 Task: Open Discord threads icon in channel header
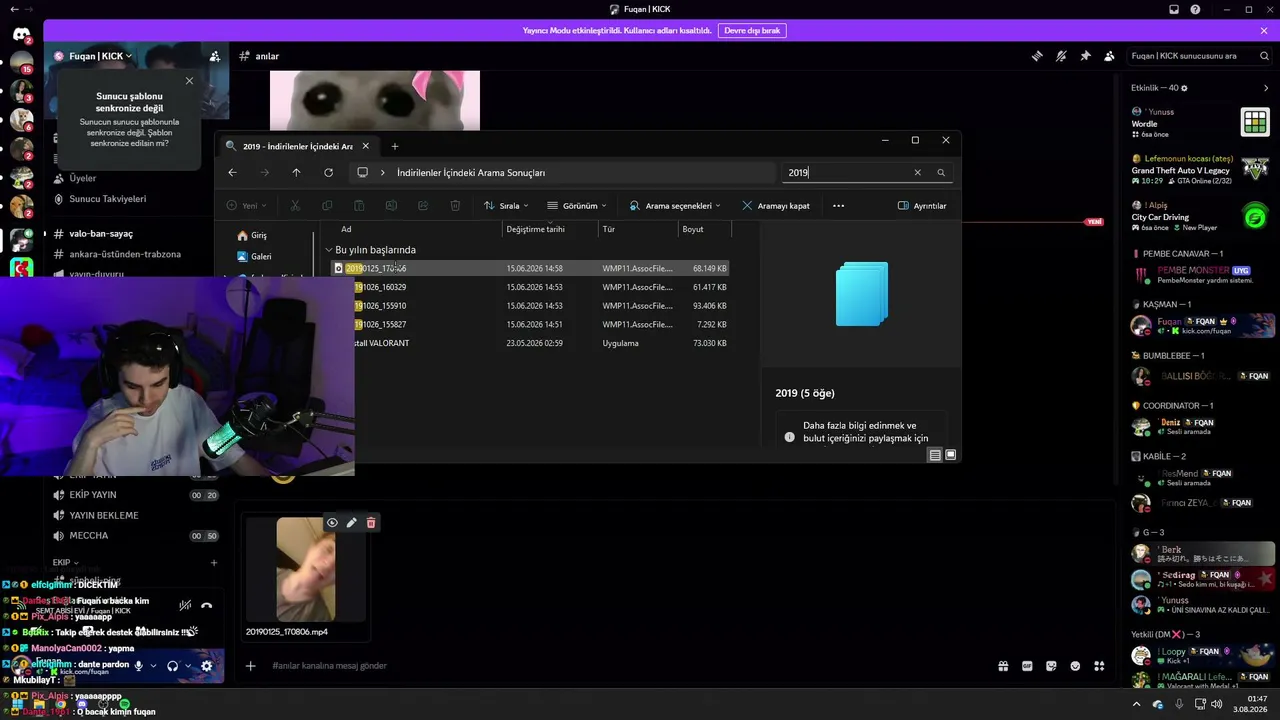[1037, 56]
